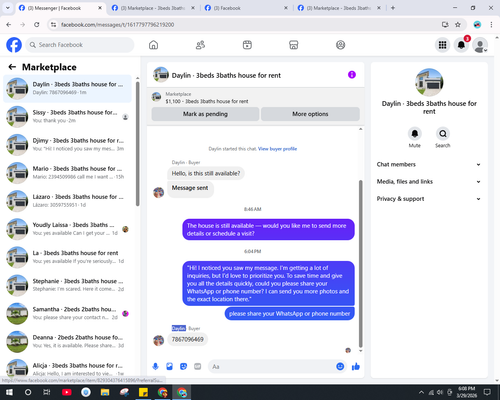Screen dimensions: 500x400
Task: Click the conversation list scrollbar
Action: pyautogui.click(x=138, y=143)
